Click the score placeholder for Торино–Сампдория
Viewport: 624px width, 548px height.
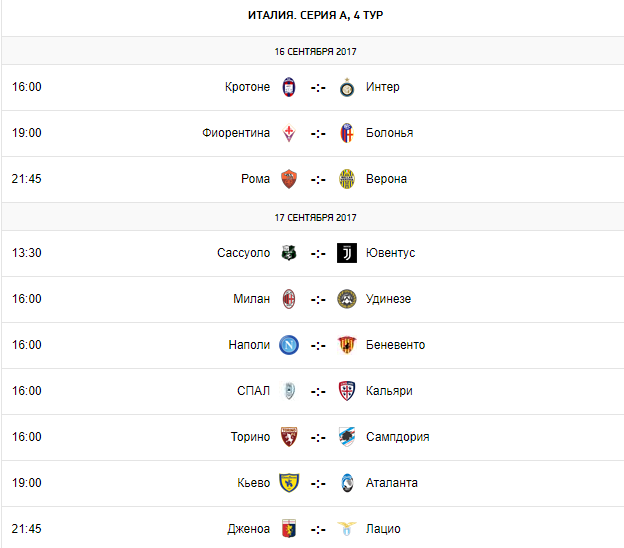click(318, 437)
